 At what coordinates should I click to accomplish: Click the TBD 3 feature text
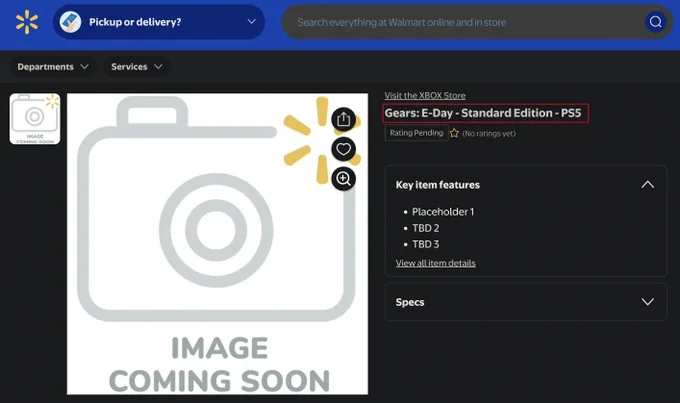pos(425,244)
